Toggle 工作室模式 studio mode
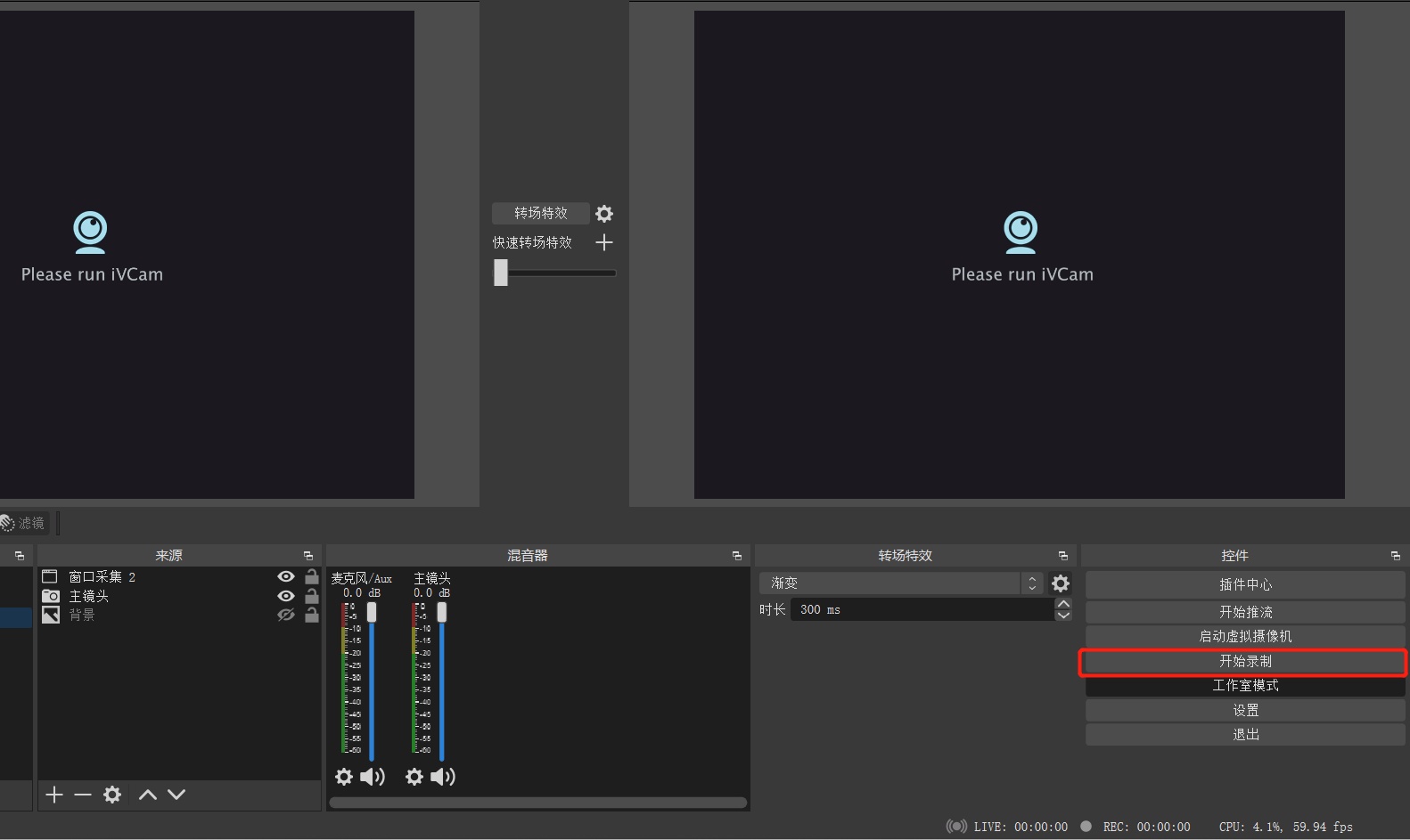The height and width of the screenshot is (840, 1410). 1245,685
